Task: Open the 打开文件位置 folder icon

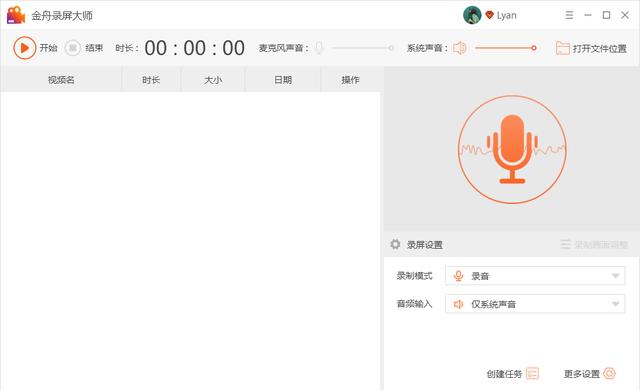Action: coord(562,48)
